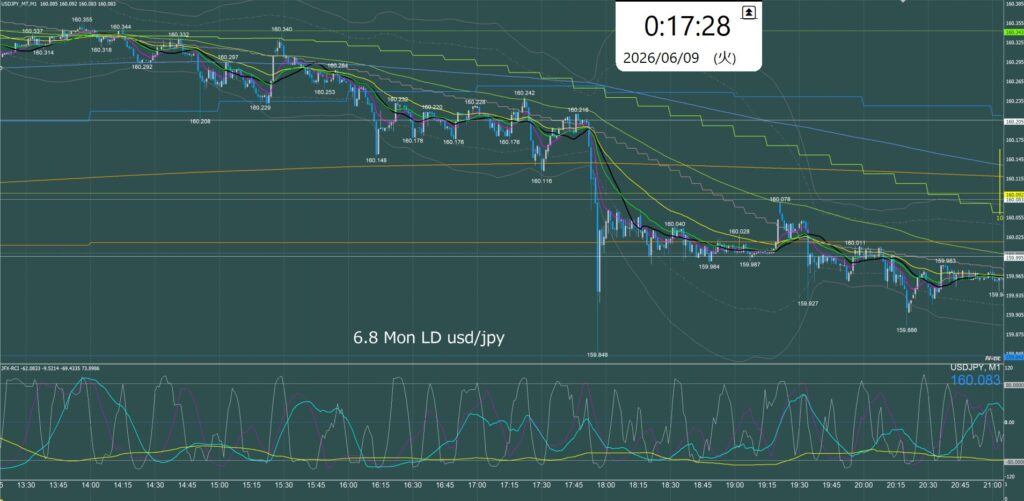
Task: Click the 159.888 low price label
Action: 907,331
